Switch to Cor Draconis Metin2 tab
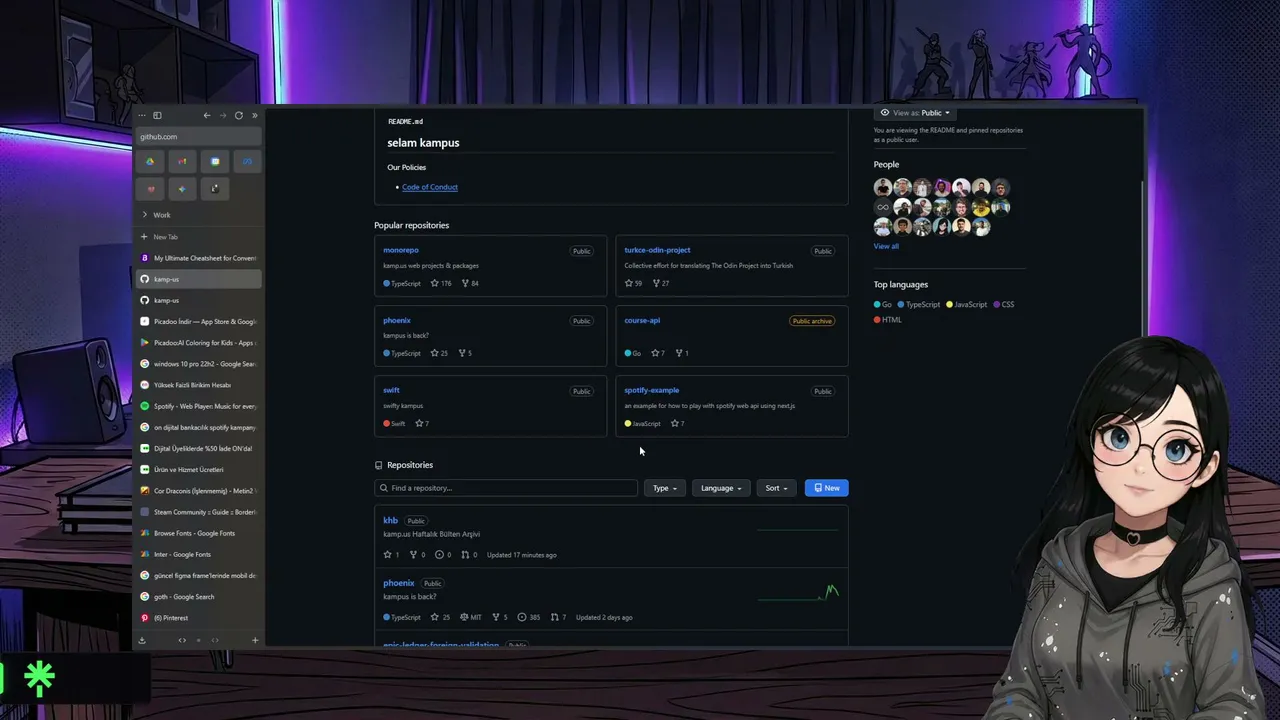The height and width of the screenshot is (720, 1280). click(x=198, y=491)
